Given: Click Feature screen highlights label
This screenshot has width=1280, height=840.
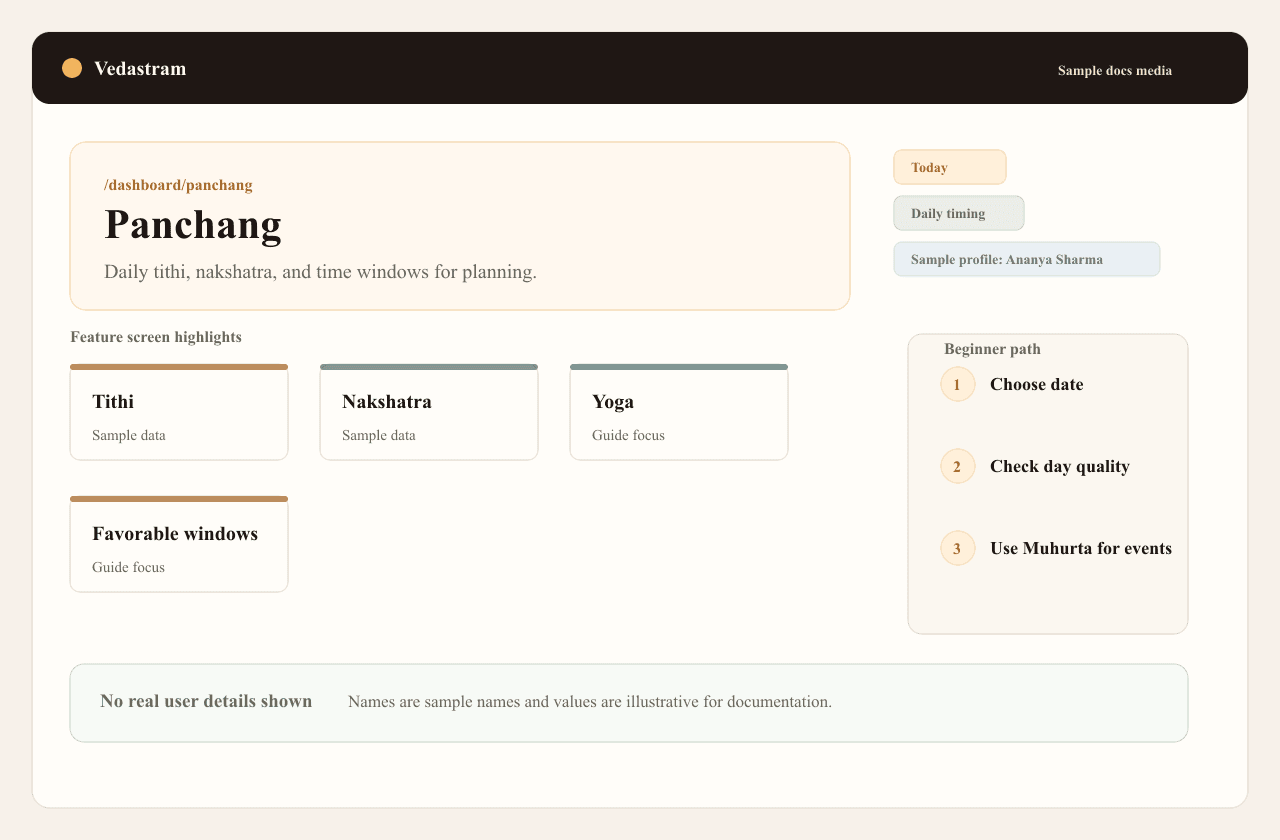Looking at the screenshot, I should 156,337.
